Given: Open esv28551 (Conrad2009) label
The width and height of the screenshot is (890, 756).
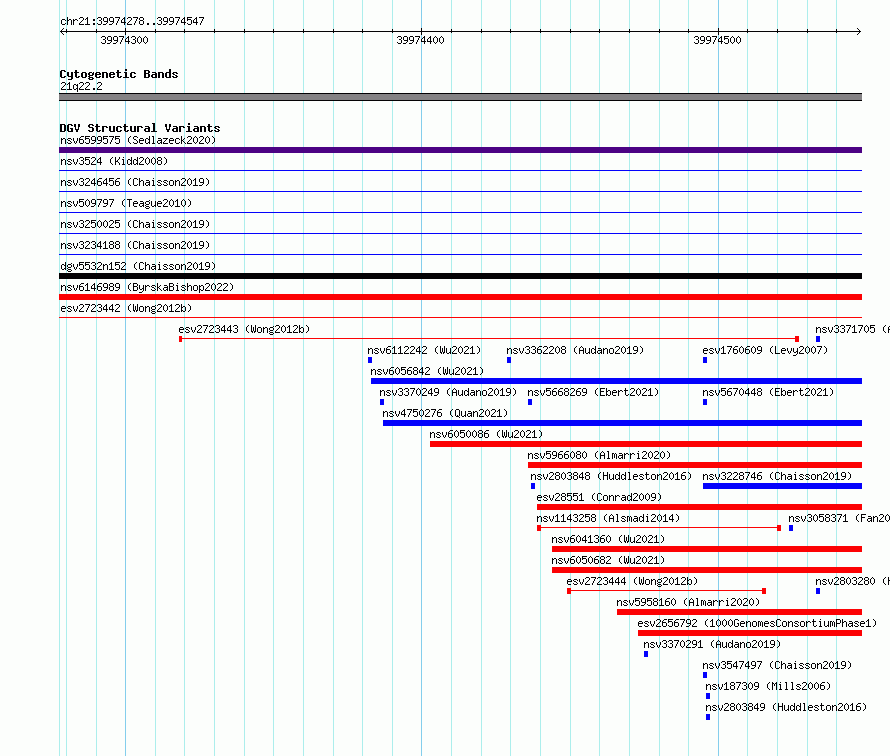Looking at the screenshot, I should click(x=599, y=497).
